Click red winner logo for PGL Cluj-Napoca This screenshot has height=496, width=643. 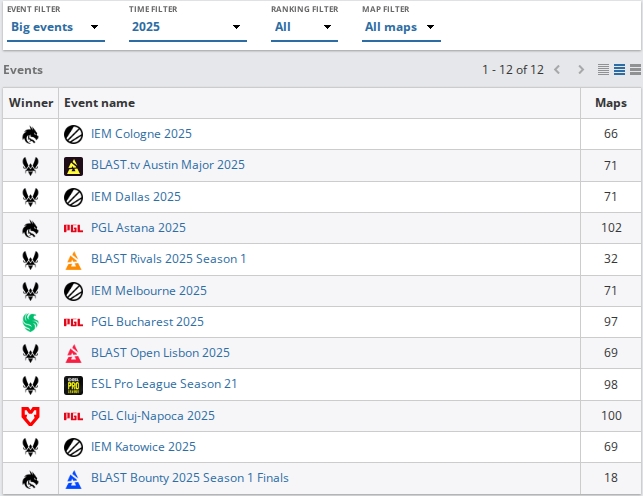30,416
